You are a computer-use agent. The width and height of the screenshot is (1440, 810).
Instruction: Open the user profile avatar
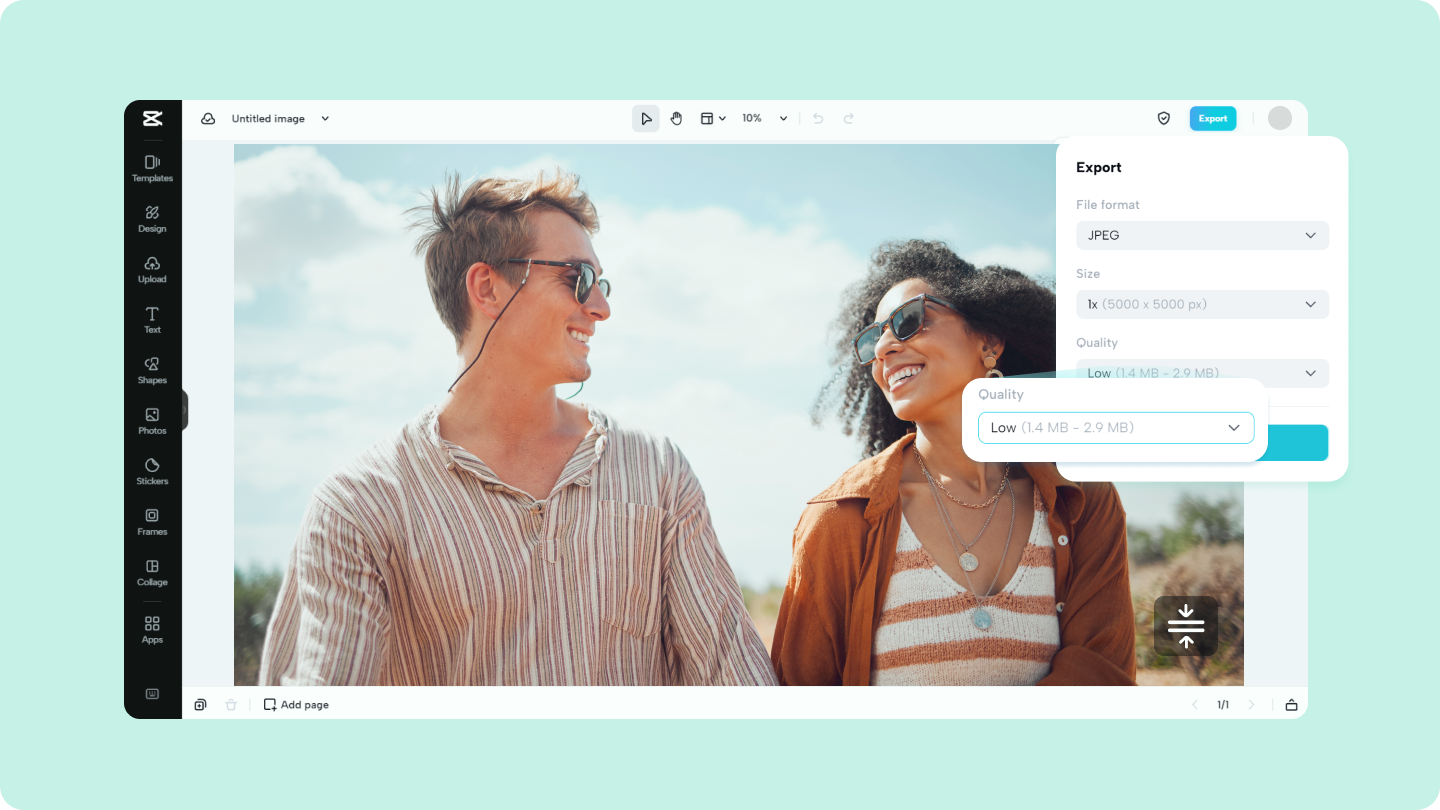[x=1280, y=118]
